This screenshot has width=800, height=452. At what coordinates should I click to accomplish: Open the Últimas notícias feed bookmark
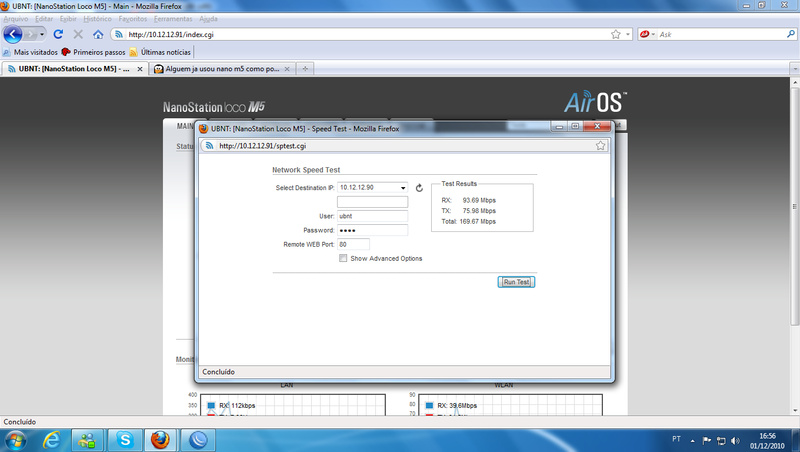[x=160, y=52]
